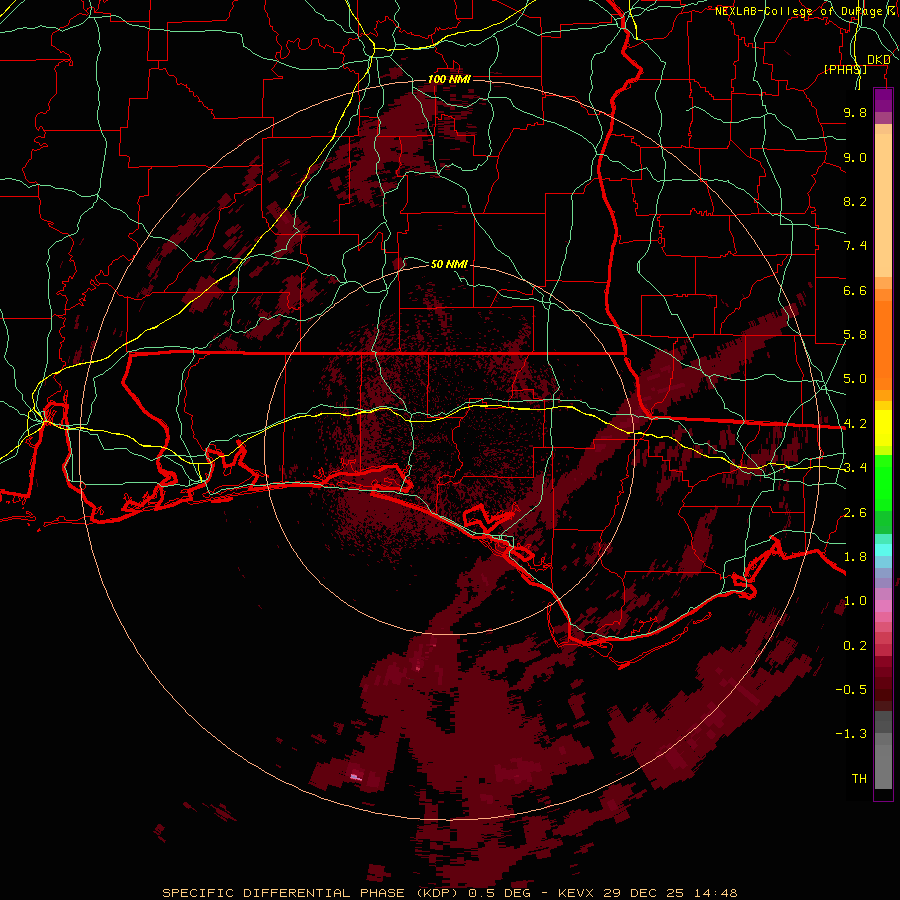This screenshot has width=900, height=900.
Task: Click the 0.2 legend value
Action: pos(855,646)
